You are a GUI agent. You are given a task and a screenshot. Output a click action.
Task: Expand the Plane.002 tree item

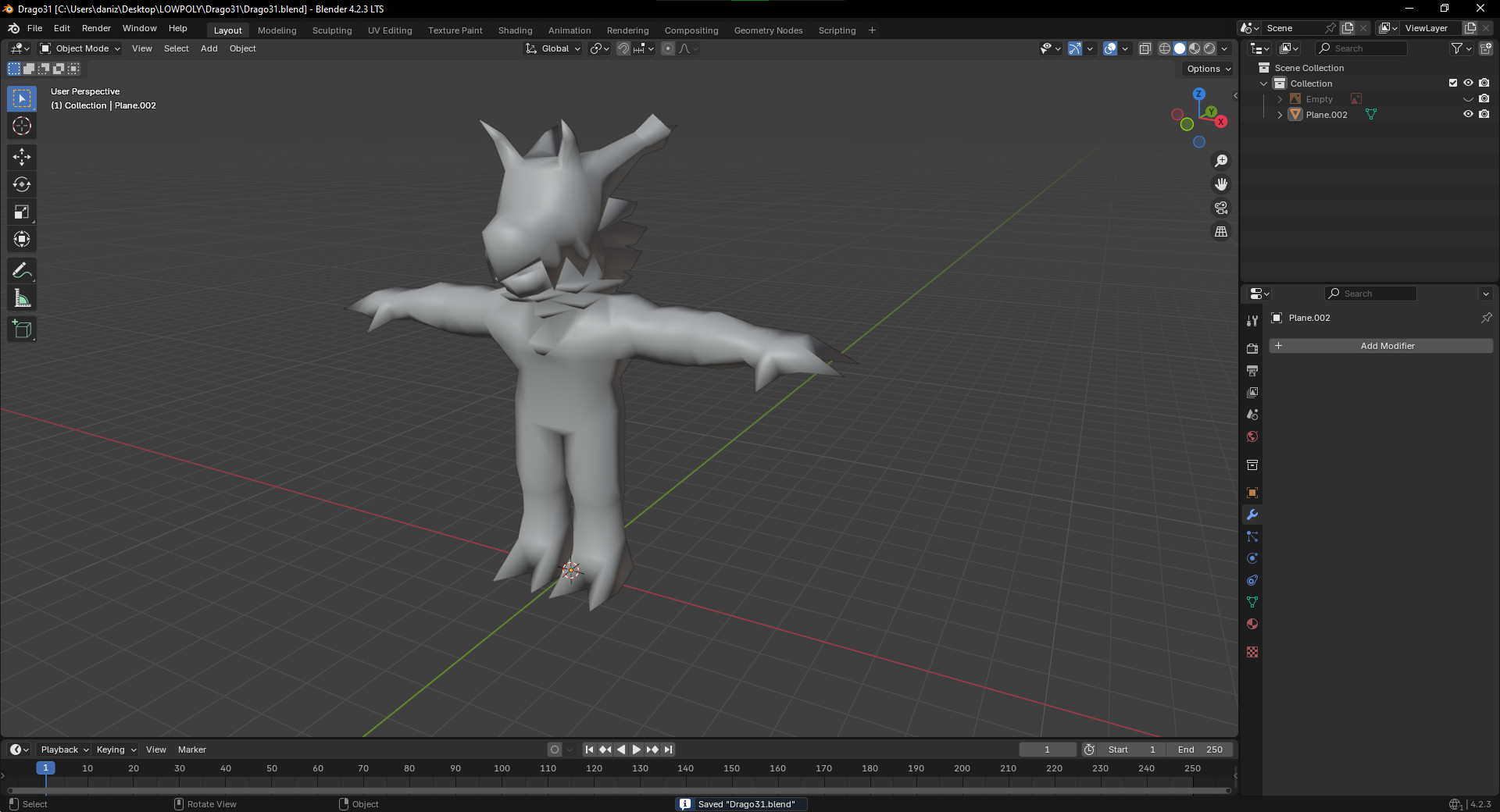(1280, 115)
